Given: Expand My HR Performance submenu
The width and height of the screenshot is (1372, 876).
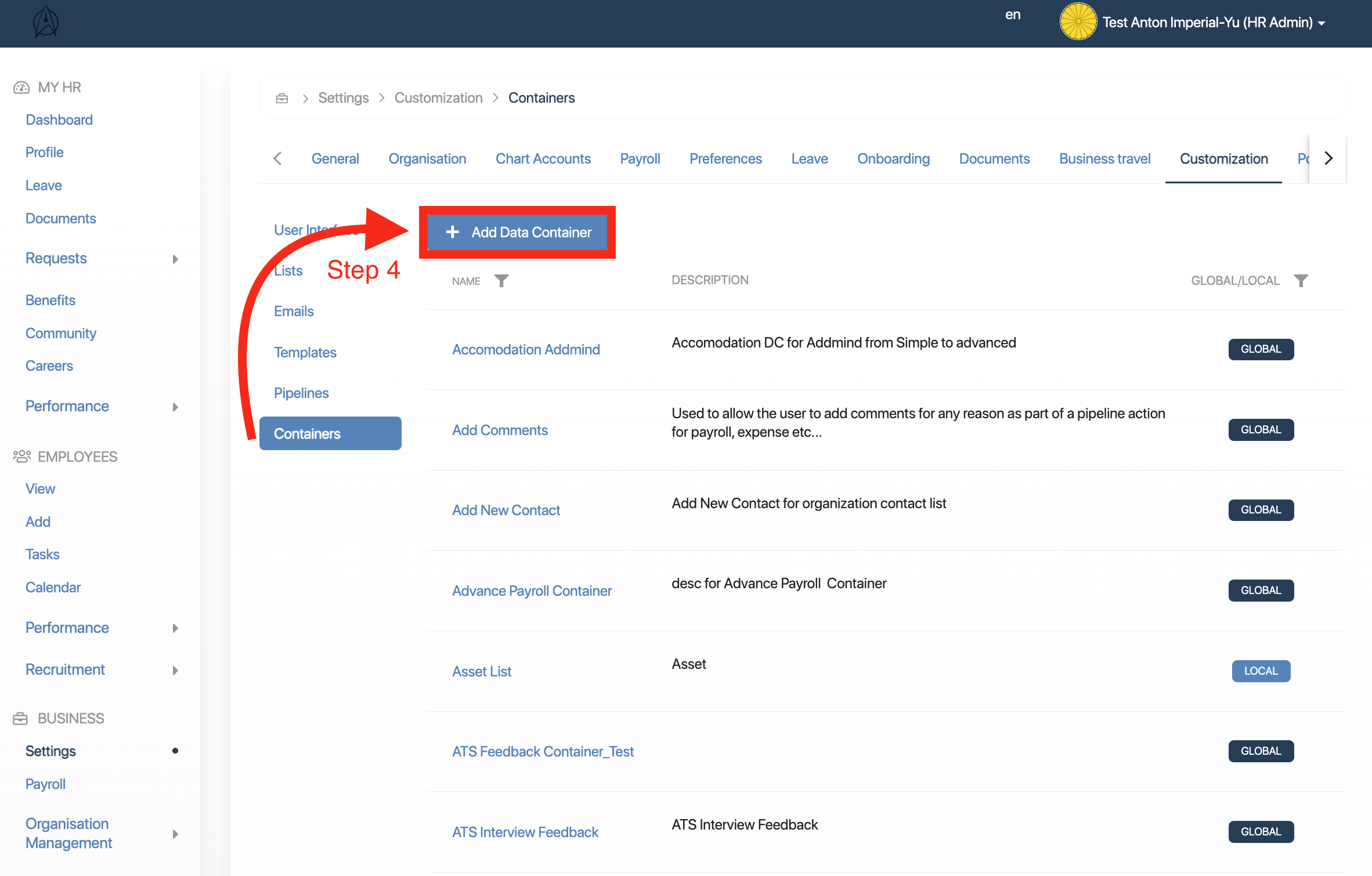Looking at the screenshot, I should coord(175,407).
